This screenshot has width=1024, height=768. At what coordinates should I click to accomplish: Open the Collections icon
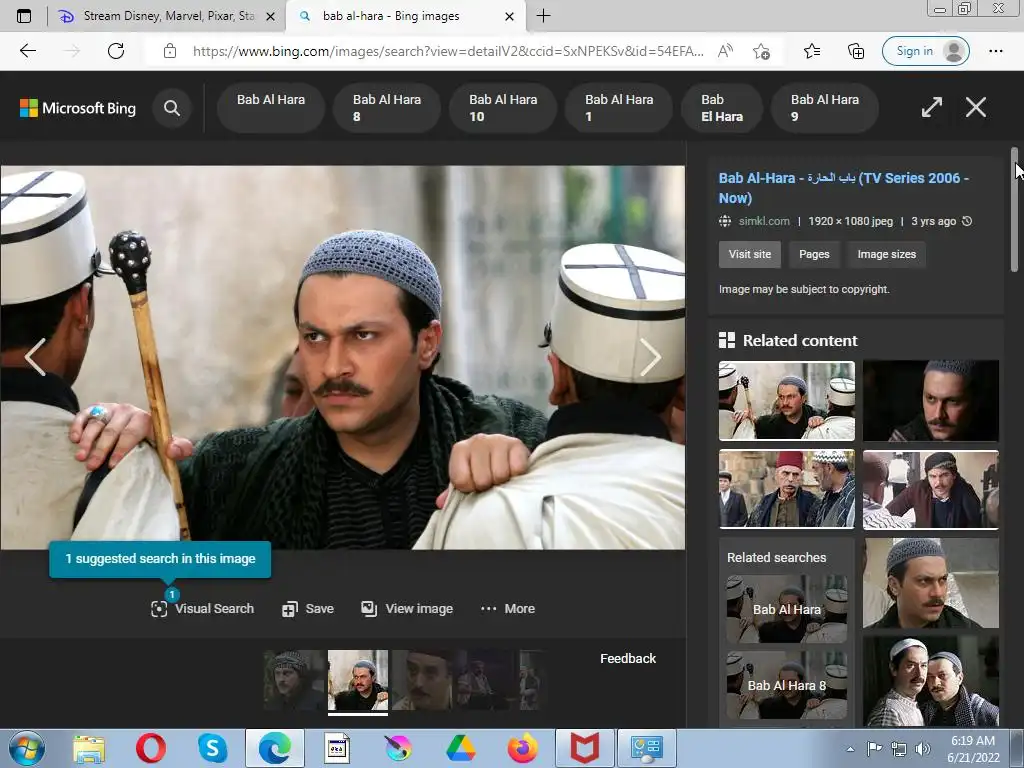click(856, 51)
